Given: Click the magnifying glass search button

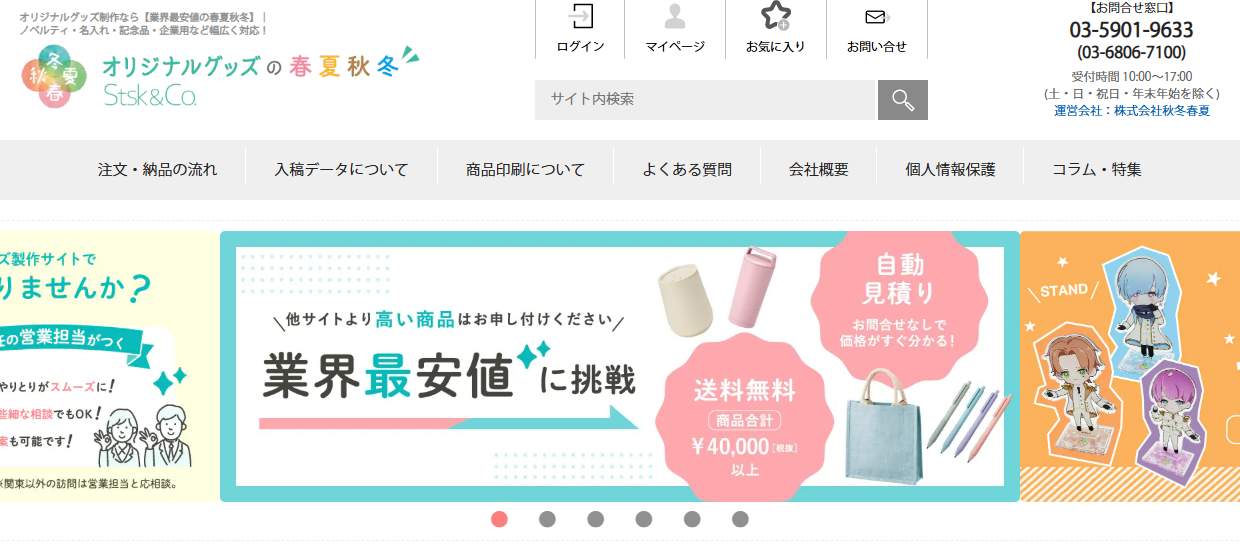Looking at the screenshot, I should click(x=903, y=100).
